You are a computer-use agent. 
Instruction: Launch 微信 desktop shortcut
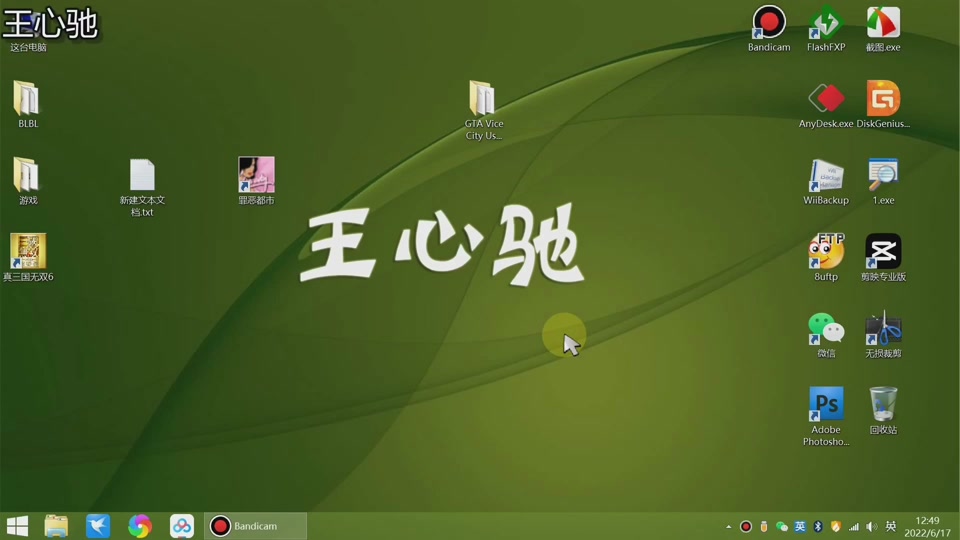click(x=826, y=334)
